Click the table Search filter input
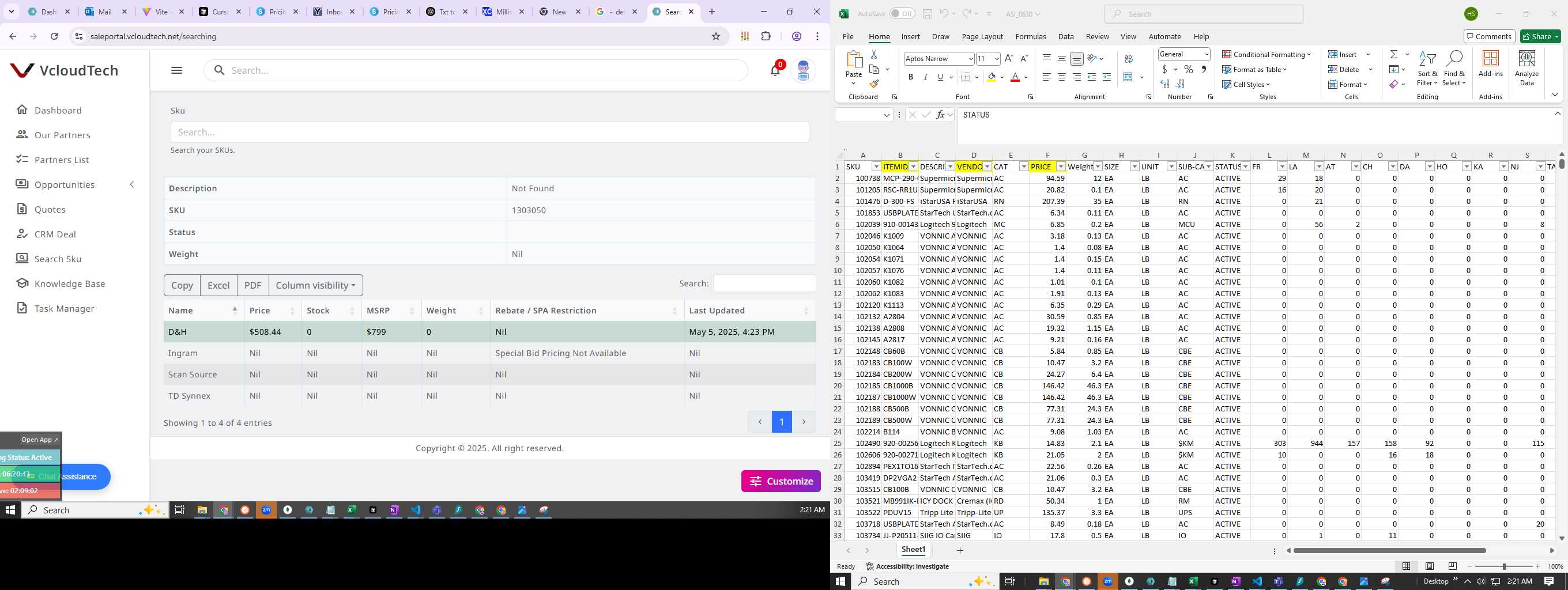1568x590 pixels. 764,283
